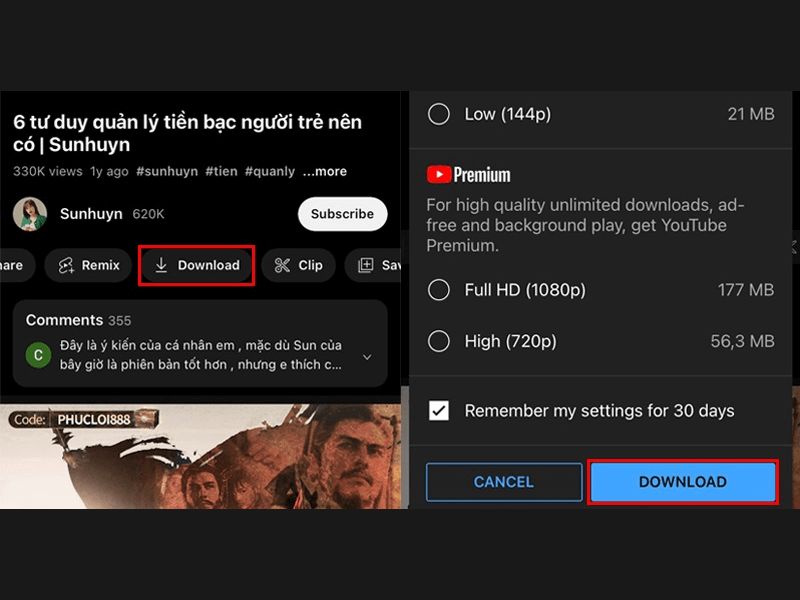Open the game ad thumbnail with code PHUCLOI888

pyautogui.click(x=201, y=457)
